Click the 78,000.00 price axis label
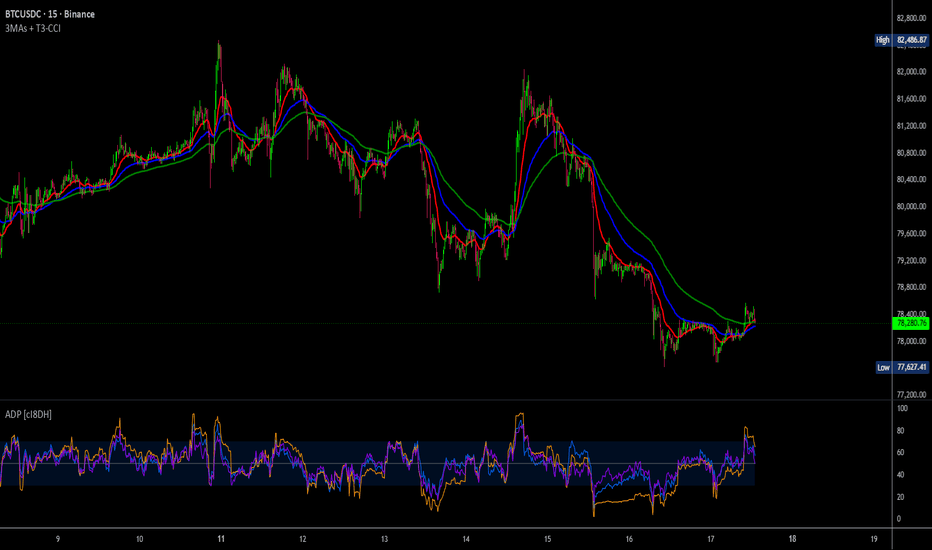Image resolution: width=932 pixels, height=550 pixels. click(911, 341)
